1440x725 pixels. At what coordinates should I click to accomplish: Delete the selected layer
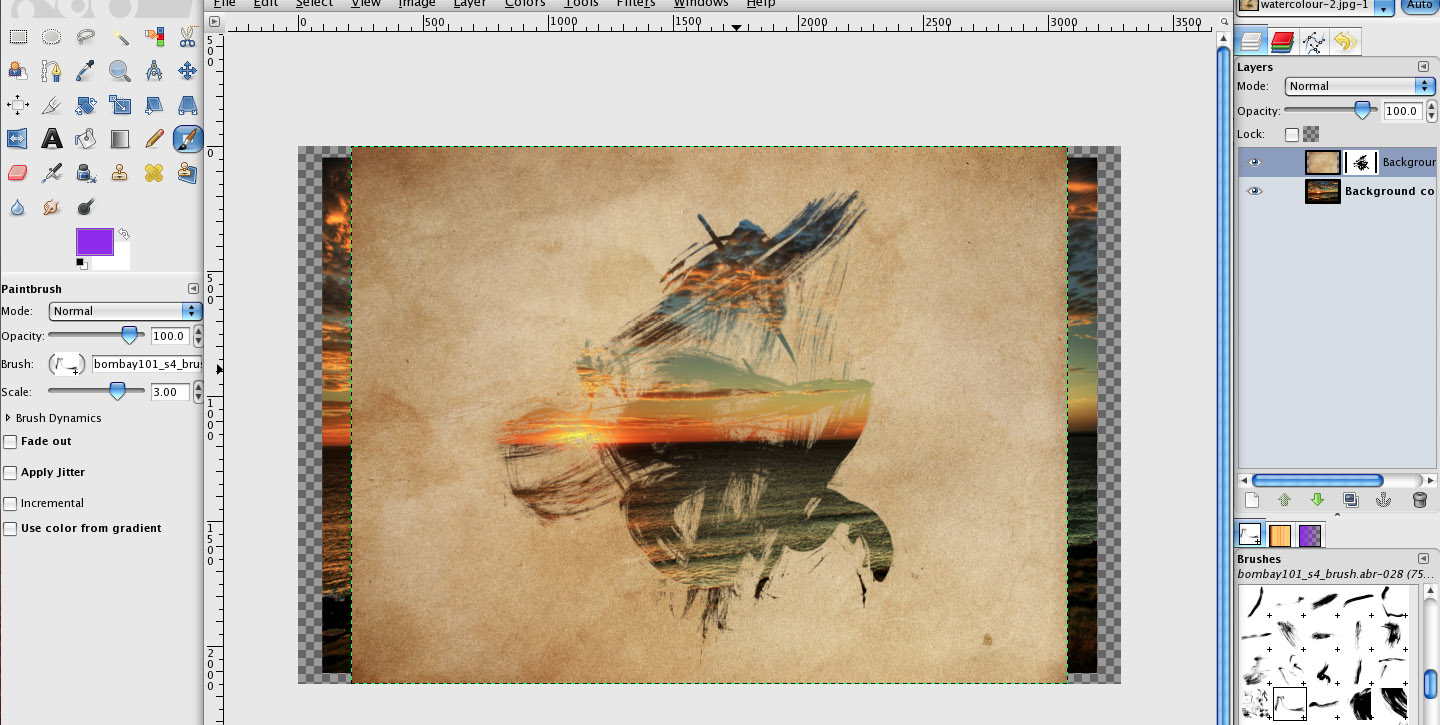point(1419,500)
